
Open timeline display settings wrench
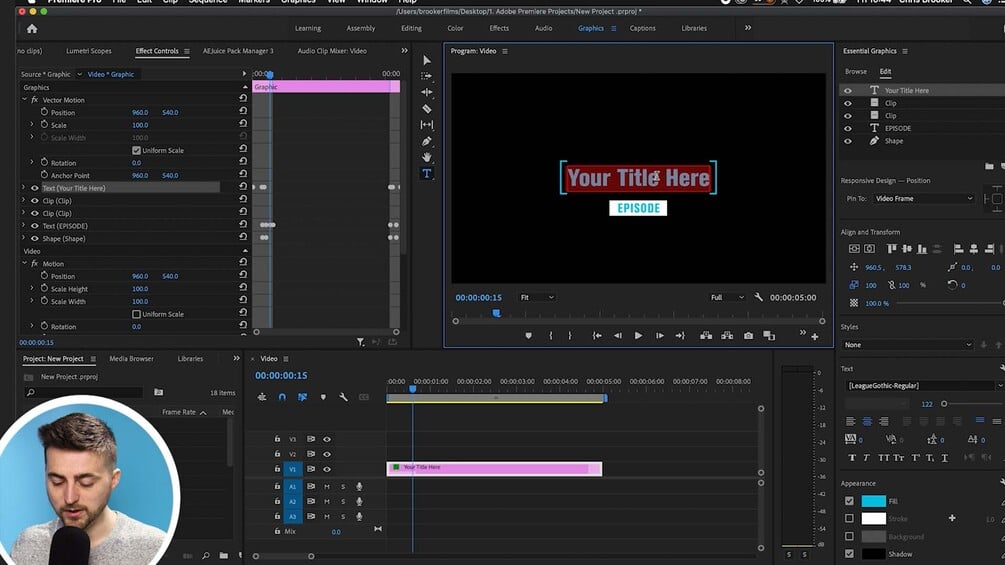pyautogui.click(x=344, y=397)
